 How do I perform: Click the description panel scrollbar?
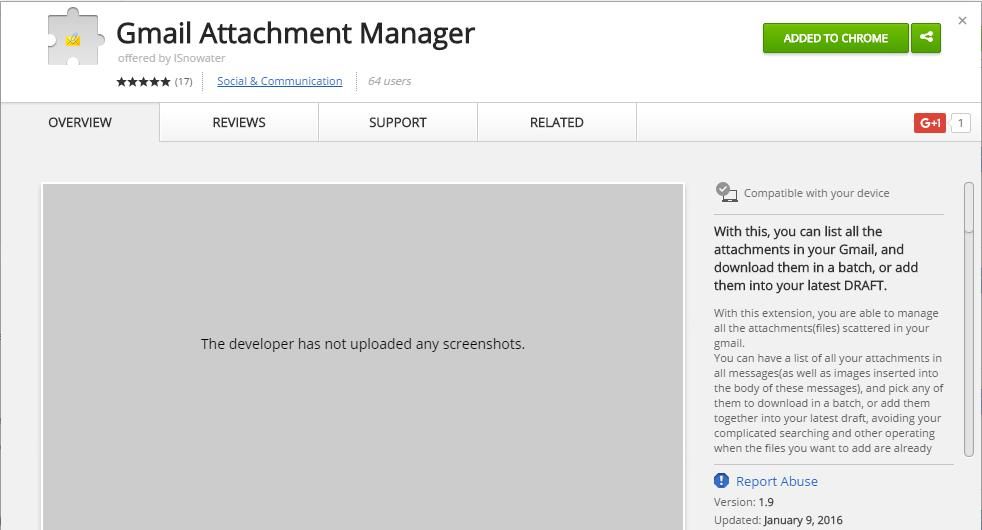click(x=969, y=319)
